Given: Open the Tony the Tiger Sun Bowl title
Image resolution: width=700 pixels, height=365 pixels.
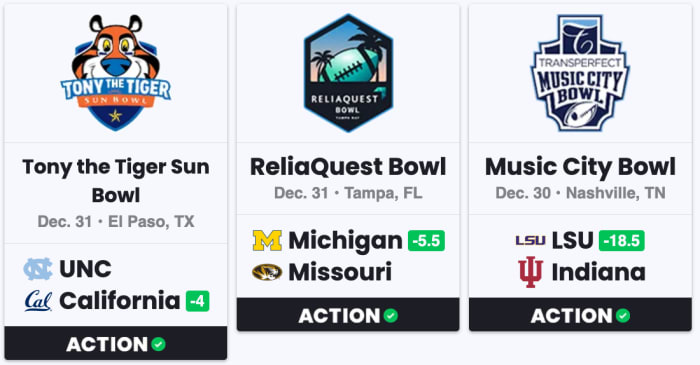Looking at the screenshot, I should (x=116, y=181).
